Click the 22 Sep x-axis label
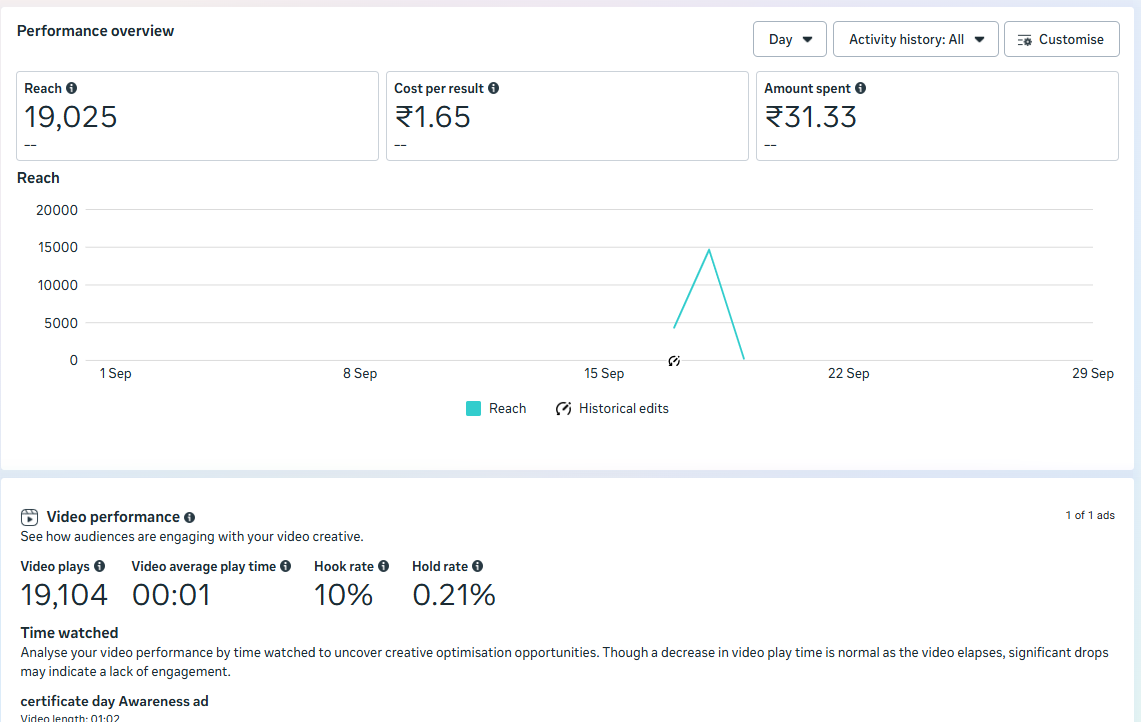The width and height of the screenshot is (1141, 722). pyautogui.click(x=848, y=373)
